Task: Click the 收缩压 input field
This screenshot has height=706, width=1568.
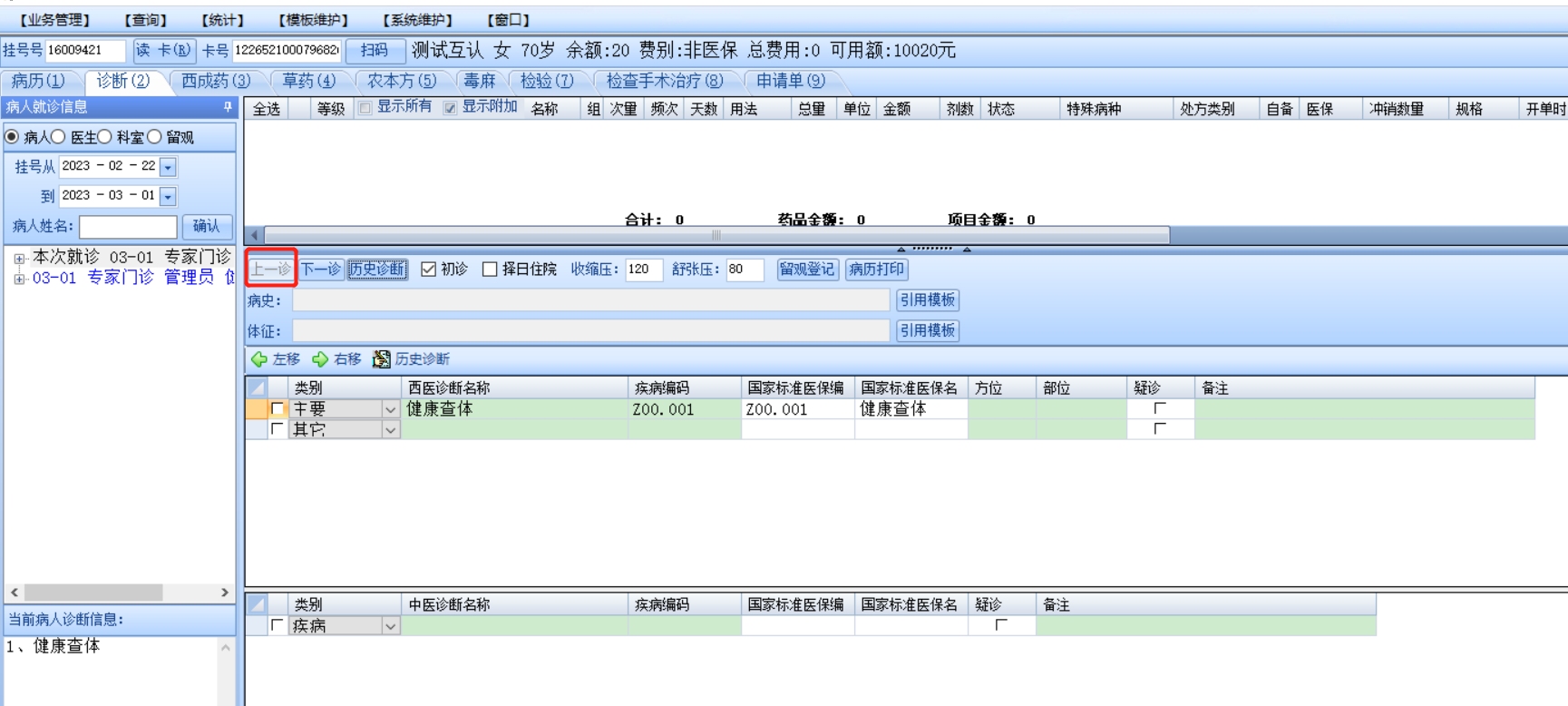Action: click(644, 270)
